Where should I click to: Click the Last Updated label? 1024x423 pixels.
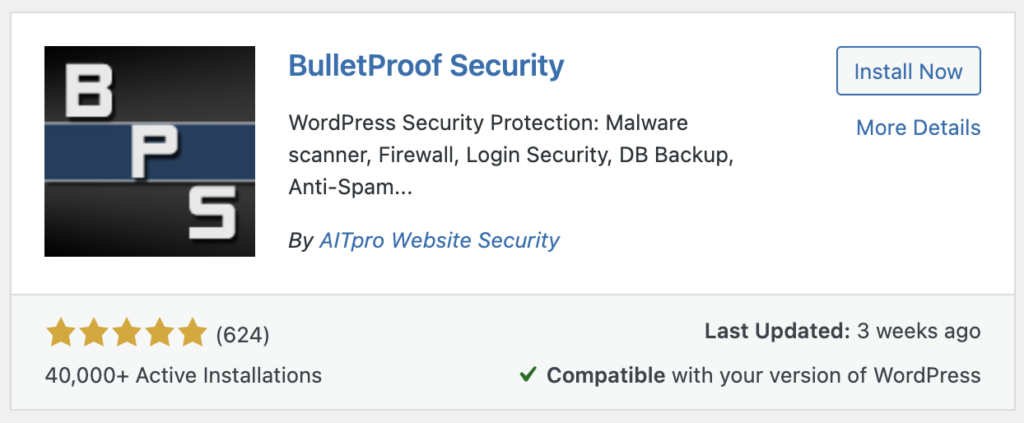click(x=776, y=331)
